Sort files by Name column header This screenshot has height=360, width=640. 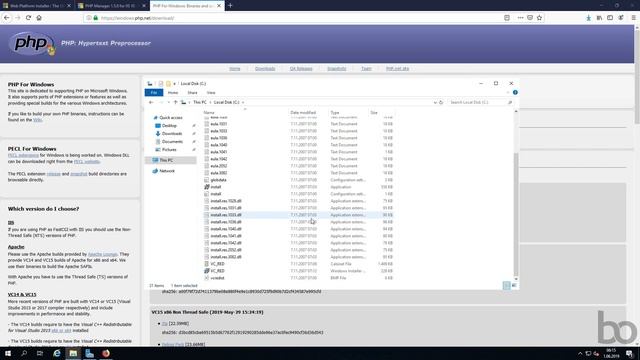(x=209, y=112)
